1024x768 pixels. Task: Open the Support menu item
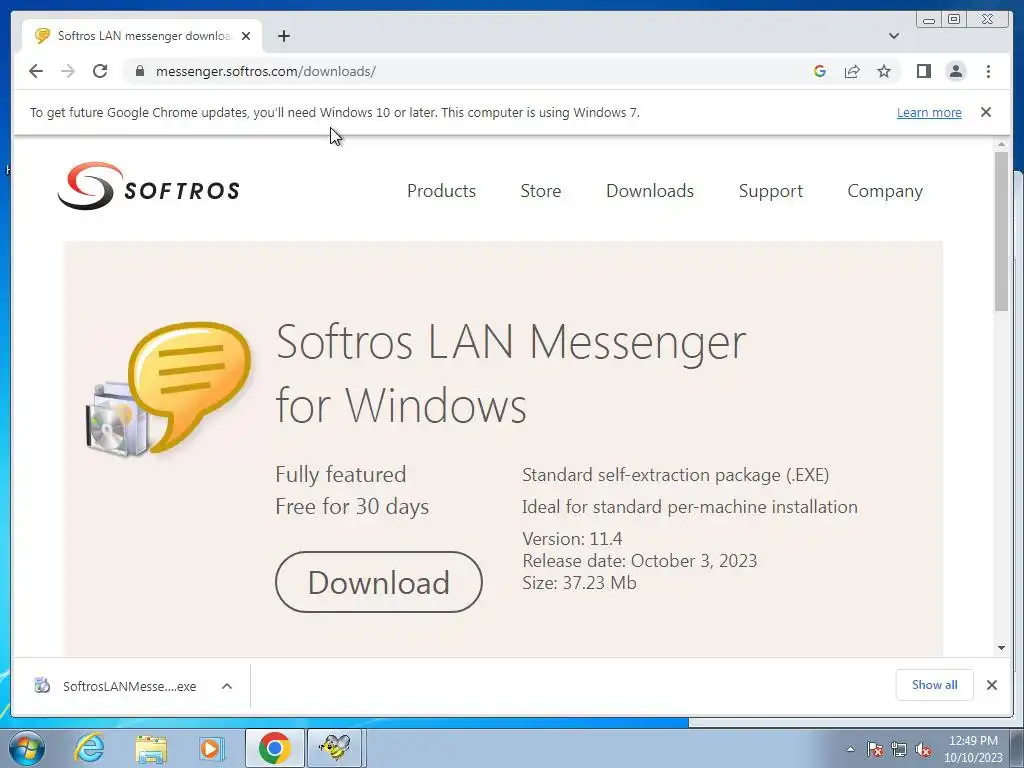pos(771,191)
